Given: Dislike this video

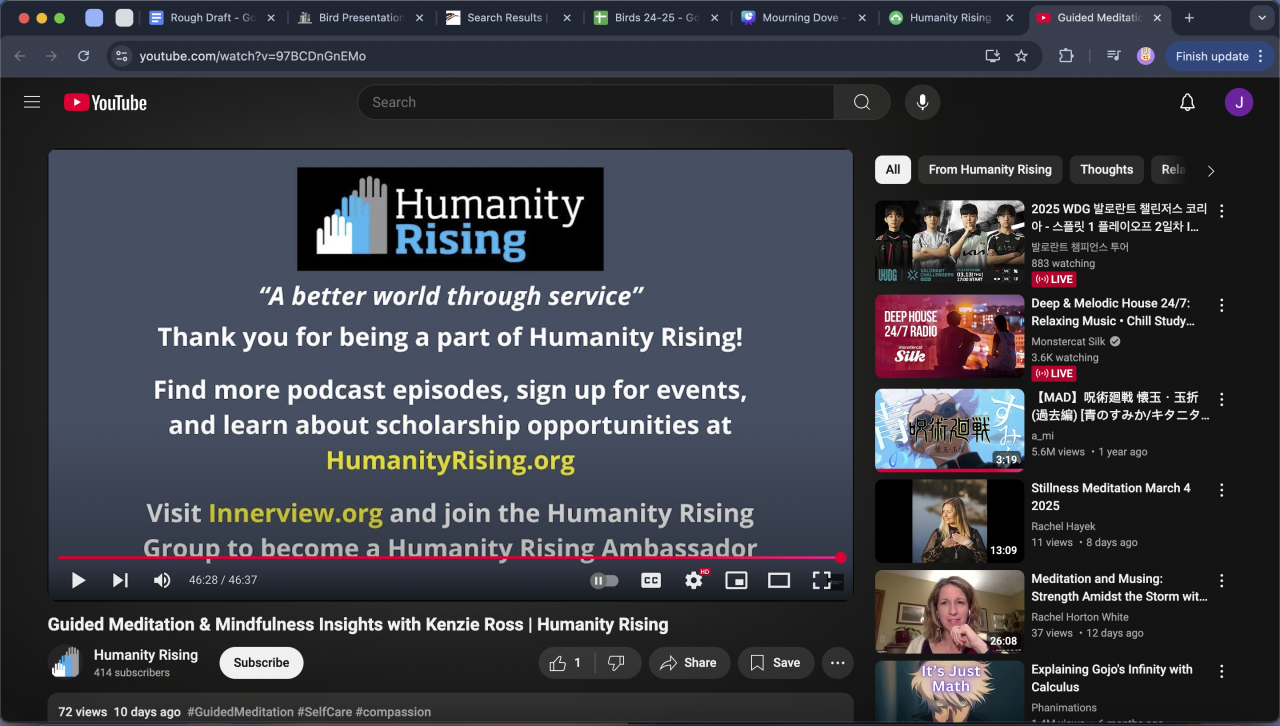Looking at the screenshot, I should pyautogui.click(x=617, y=662).
